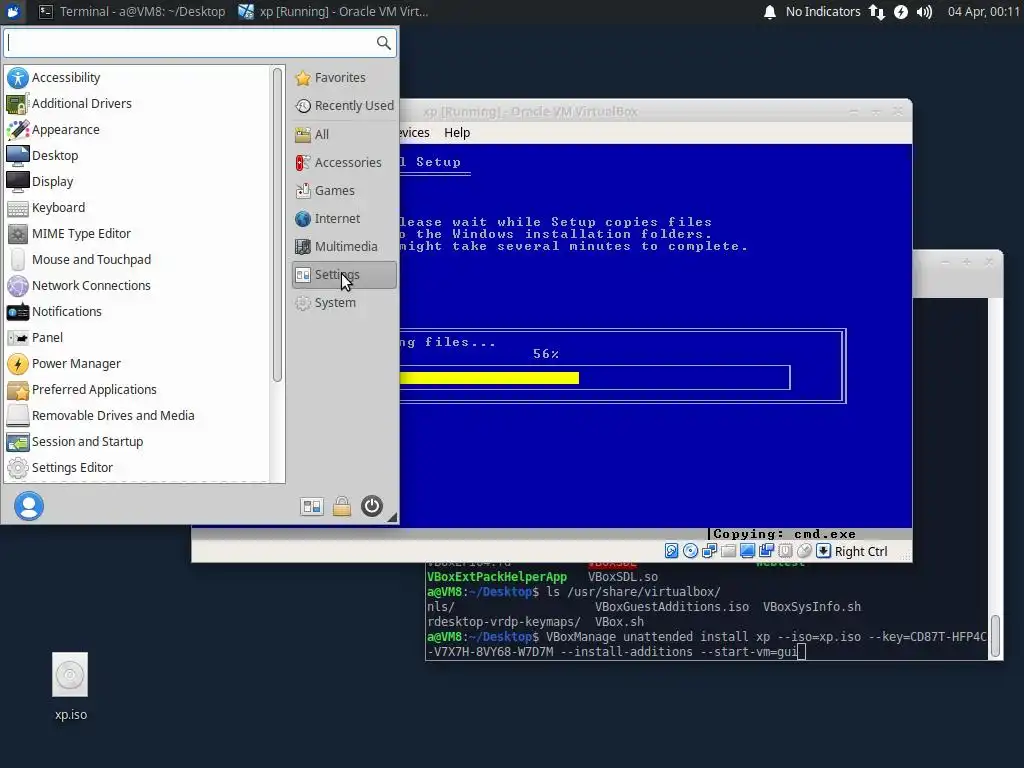The image size is (1024, 768).
Task: Click the VBoxManage command line in terminal
Action: pyautogui.click(x=706, y=644)
